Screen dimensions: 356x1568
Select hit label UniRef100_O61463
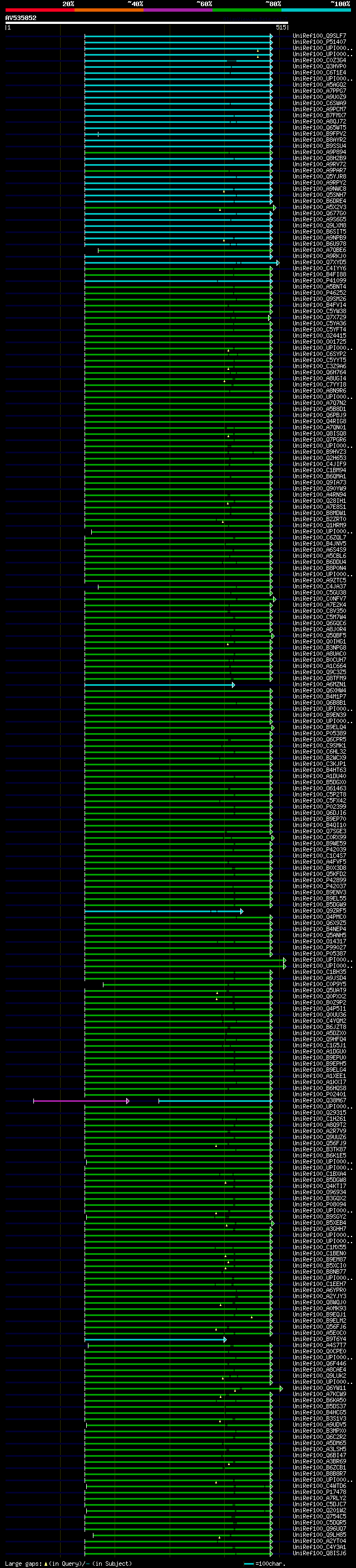pyautogui.click(x=319, y=788)
